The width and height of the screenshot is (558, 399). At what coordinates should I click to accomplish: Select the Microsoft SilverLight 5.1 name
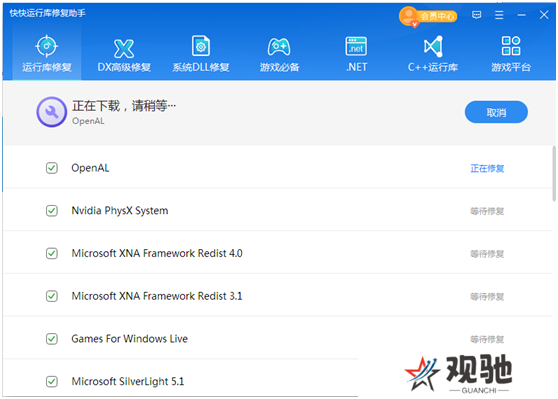coord(128,382)
